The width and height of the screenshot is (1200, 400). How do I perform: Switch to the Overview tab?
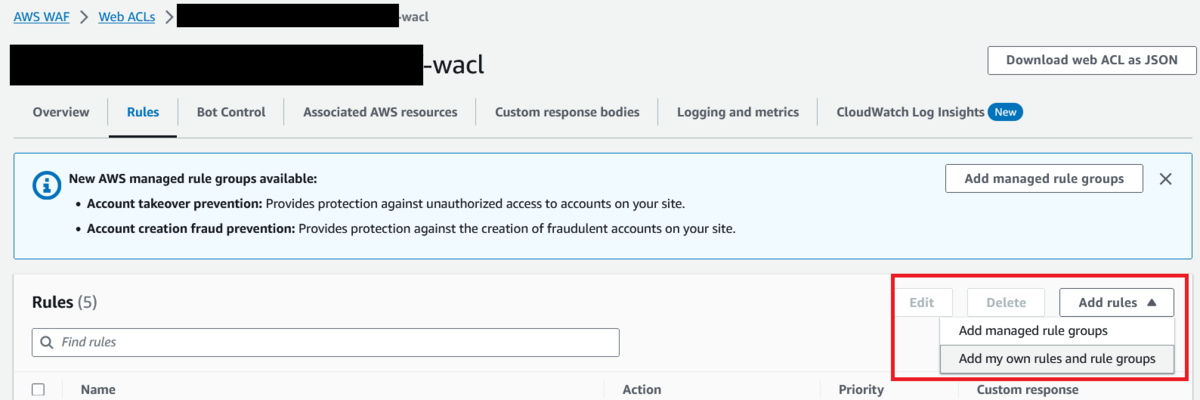(61, 112)
